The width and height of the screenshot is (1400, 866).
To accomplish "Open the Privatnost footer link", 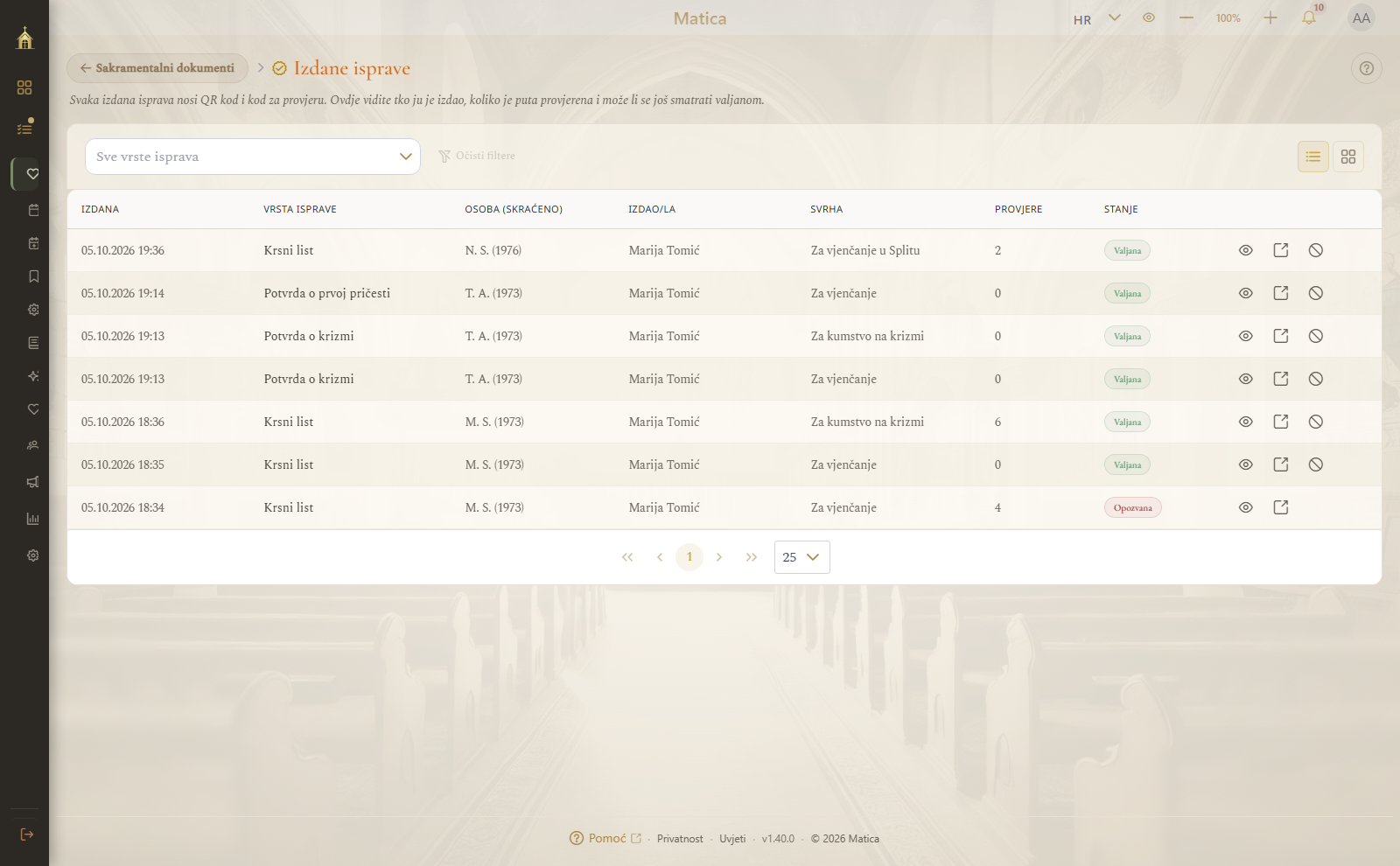I will [x=680, y=839].
